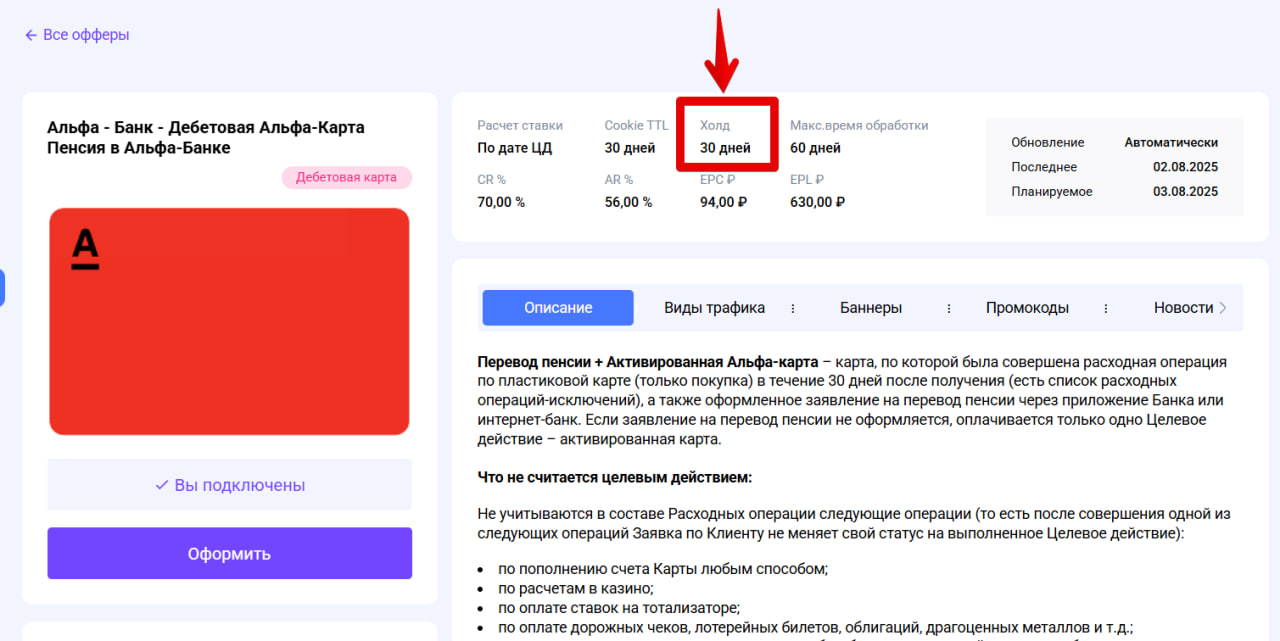Click the EPL ₽ value 630,00 ₽
1280x641 pixels.
click(817, 202)
